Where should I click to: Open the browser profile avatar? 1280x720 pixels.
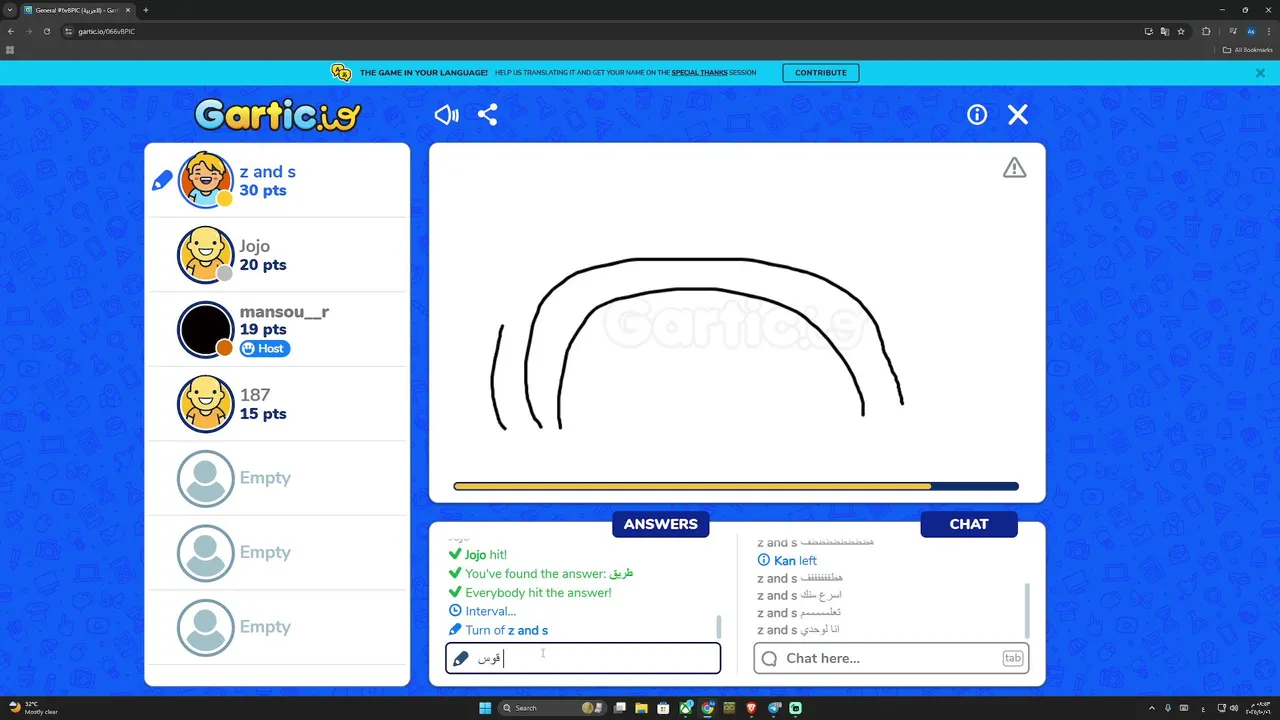1250,31
